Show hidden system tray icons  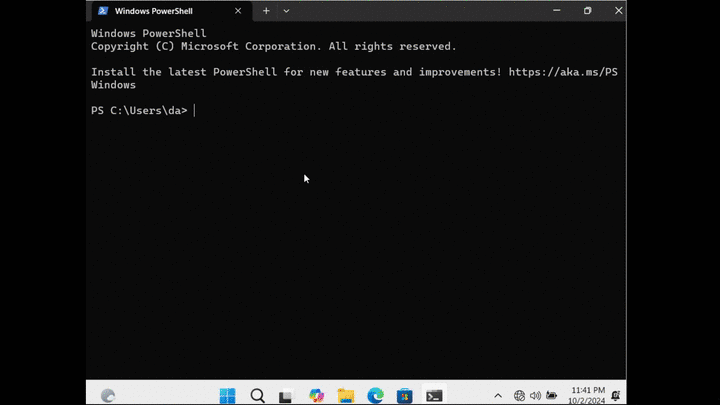498,395
